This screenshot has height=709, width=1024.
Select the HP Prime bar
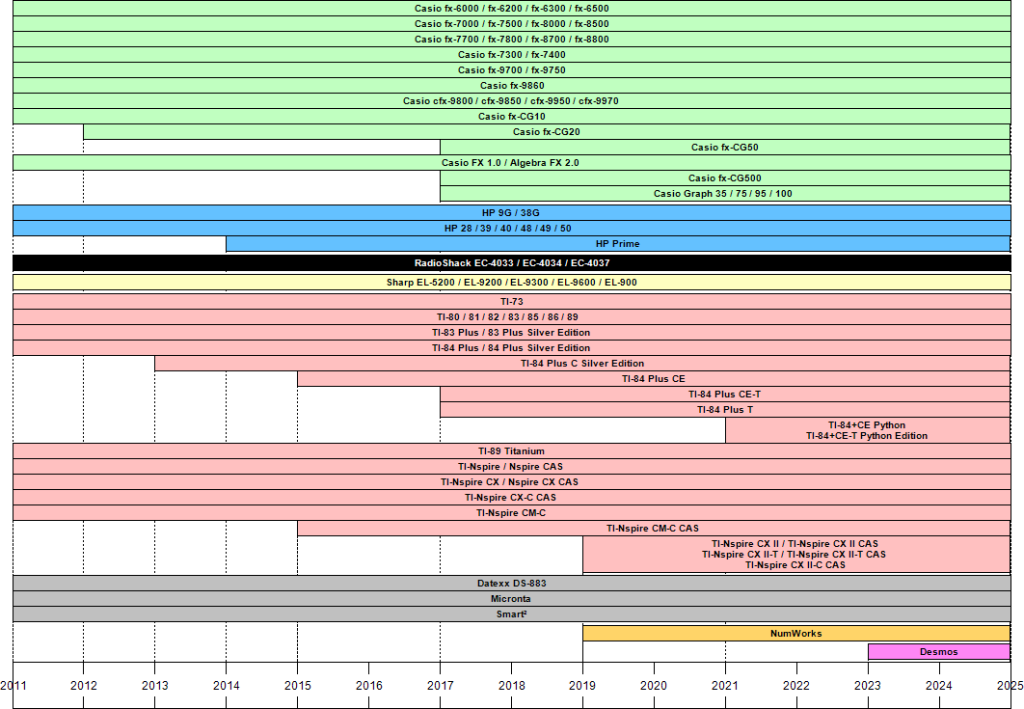[x=618, y=244]
